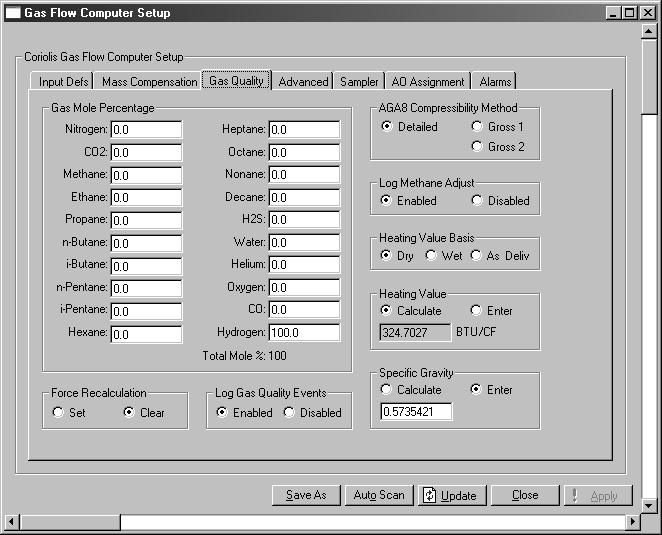Image resolution: width=662 pixels, height=535 pixels.
Task: Focus the n-Pentane percentage field
Action: click(146, 288)
